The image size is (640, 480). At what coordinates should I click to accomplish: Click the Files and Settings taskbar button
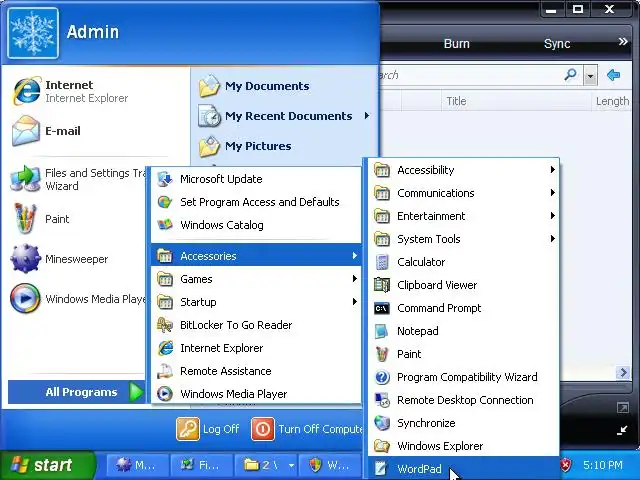pyautogui.click(x=202, y=465)
